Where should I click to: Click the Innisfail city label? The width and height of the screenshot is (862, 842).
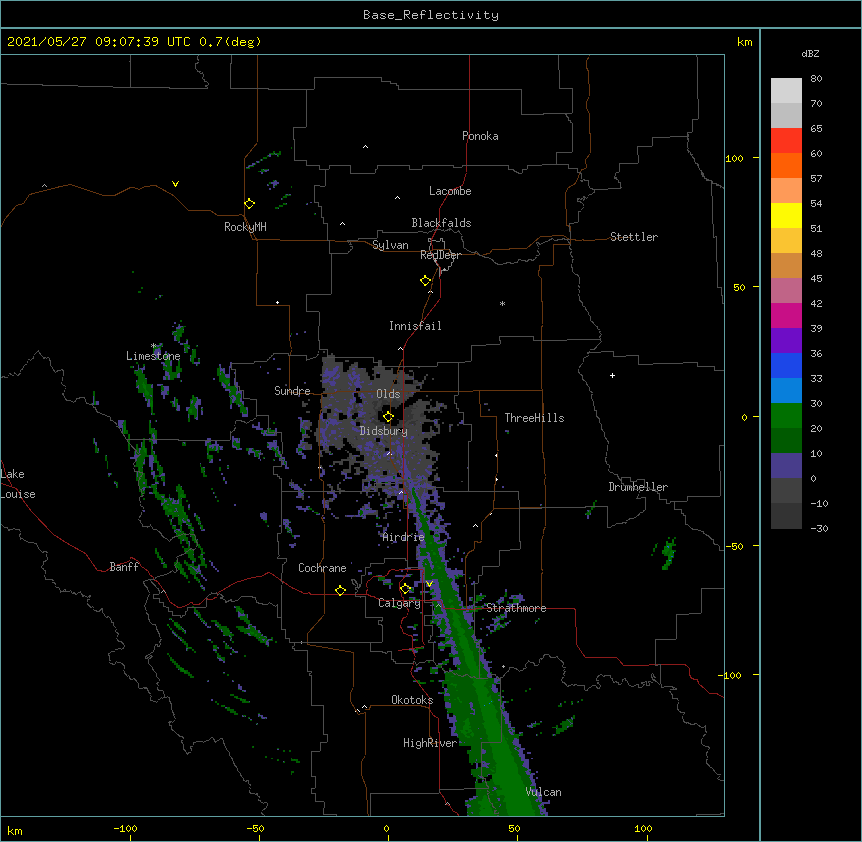415,326
